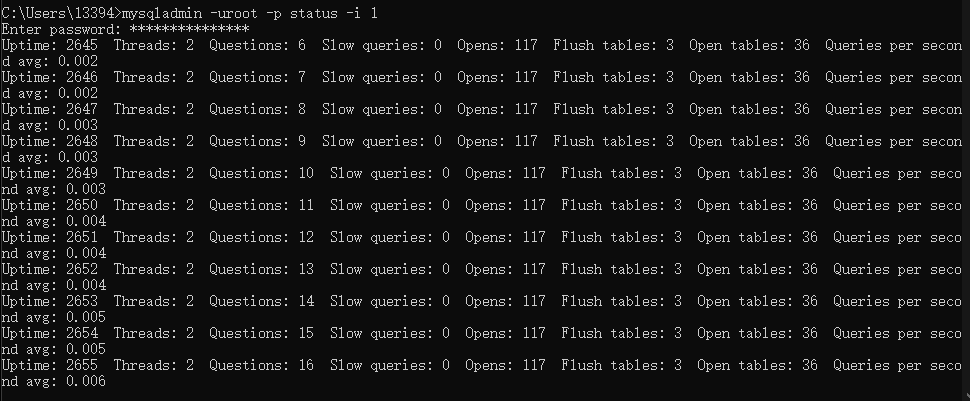Click the Questions: 16 value
Viewport: 970px width, 401px height.
(x=261, y=365)
